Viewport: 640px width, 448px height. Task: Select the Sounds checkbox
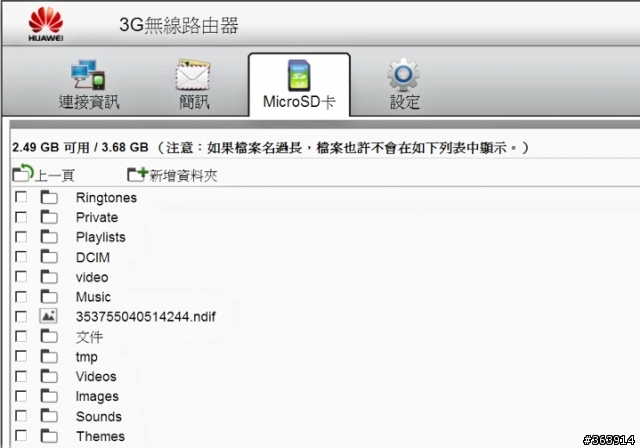(21, 416)
